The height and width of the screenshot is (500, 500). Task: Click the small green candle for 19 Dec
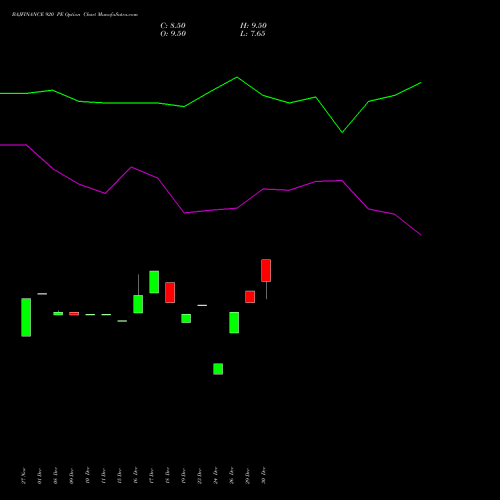point(186,318)
